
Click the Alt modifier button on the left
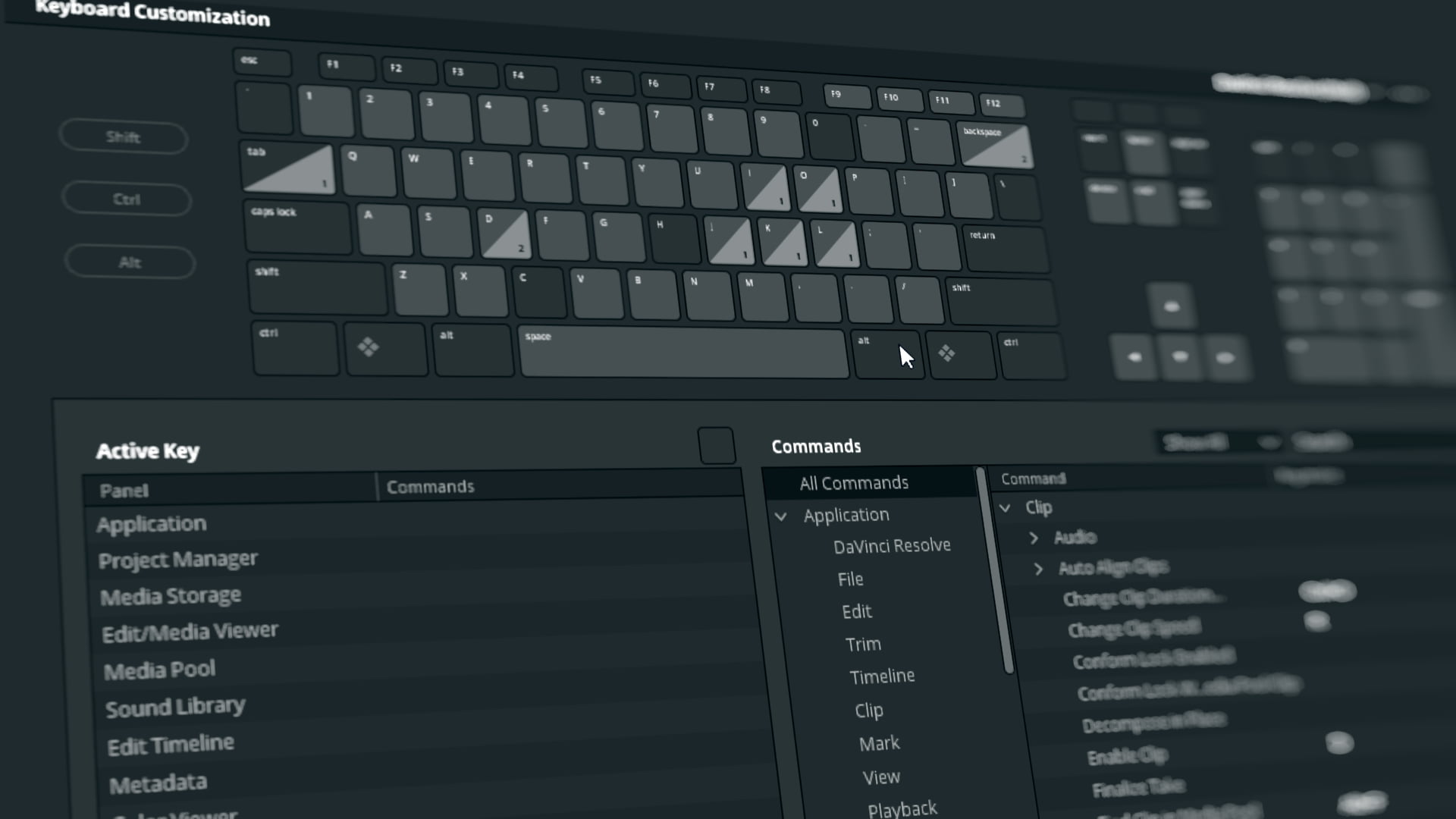pos(129,262)
